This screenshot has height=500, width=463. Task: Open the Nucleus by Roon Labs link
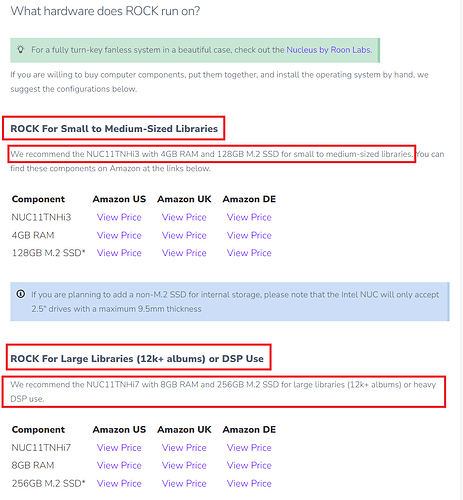(329, 50)
